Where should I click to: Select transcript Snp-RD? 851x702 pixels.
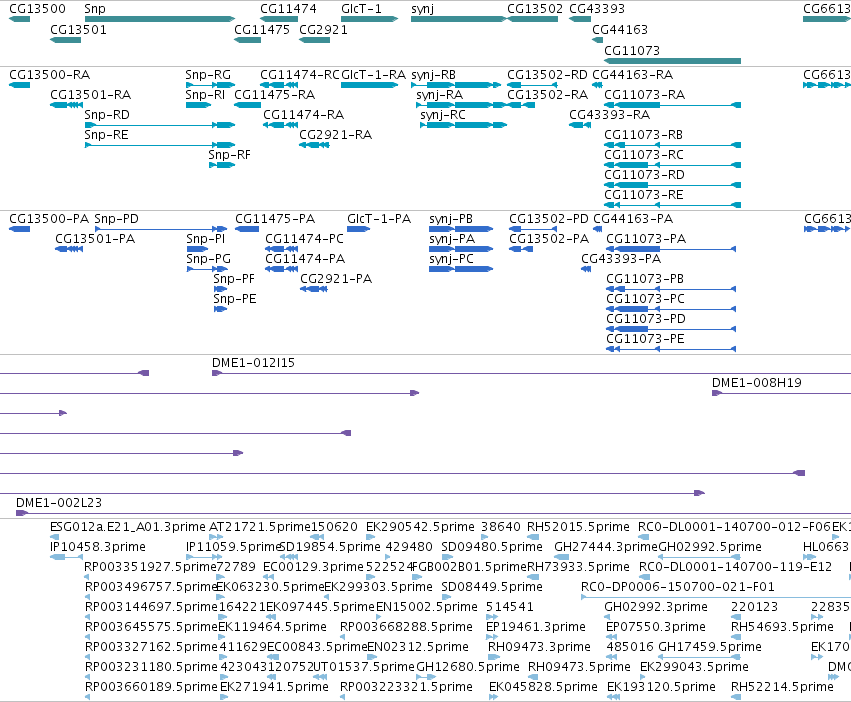107,115
